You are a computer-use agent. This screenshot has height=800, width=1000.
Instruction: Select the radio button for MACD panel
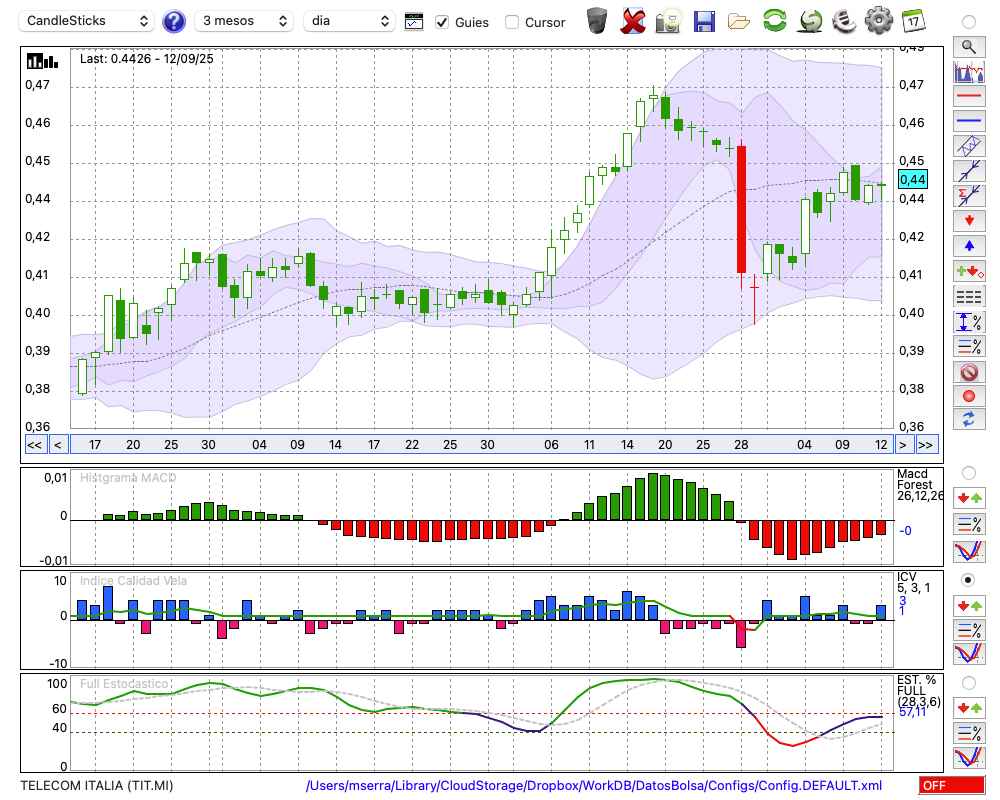[969, 473]
